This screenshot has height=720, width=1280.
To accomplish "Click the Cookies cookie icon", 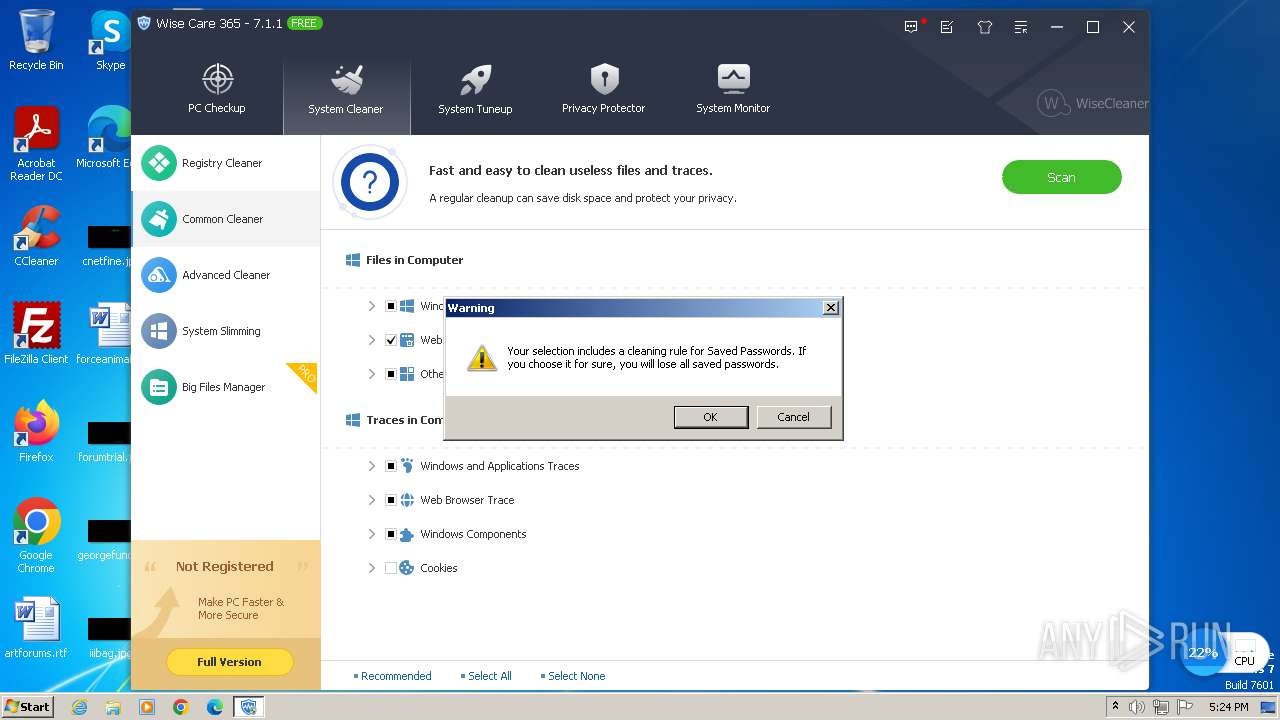I will [407, 568].
